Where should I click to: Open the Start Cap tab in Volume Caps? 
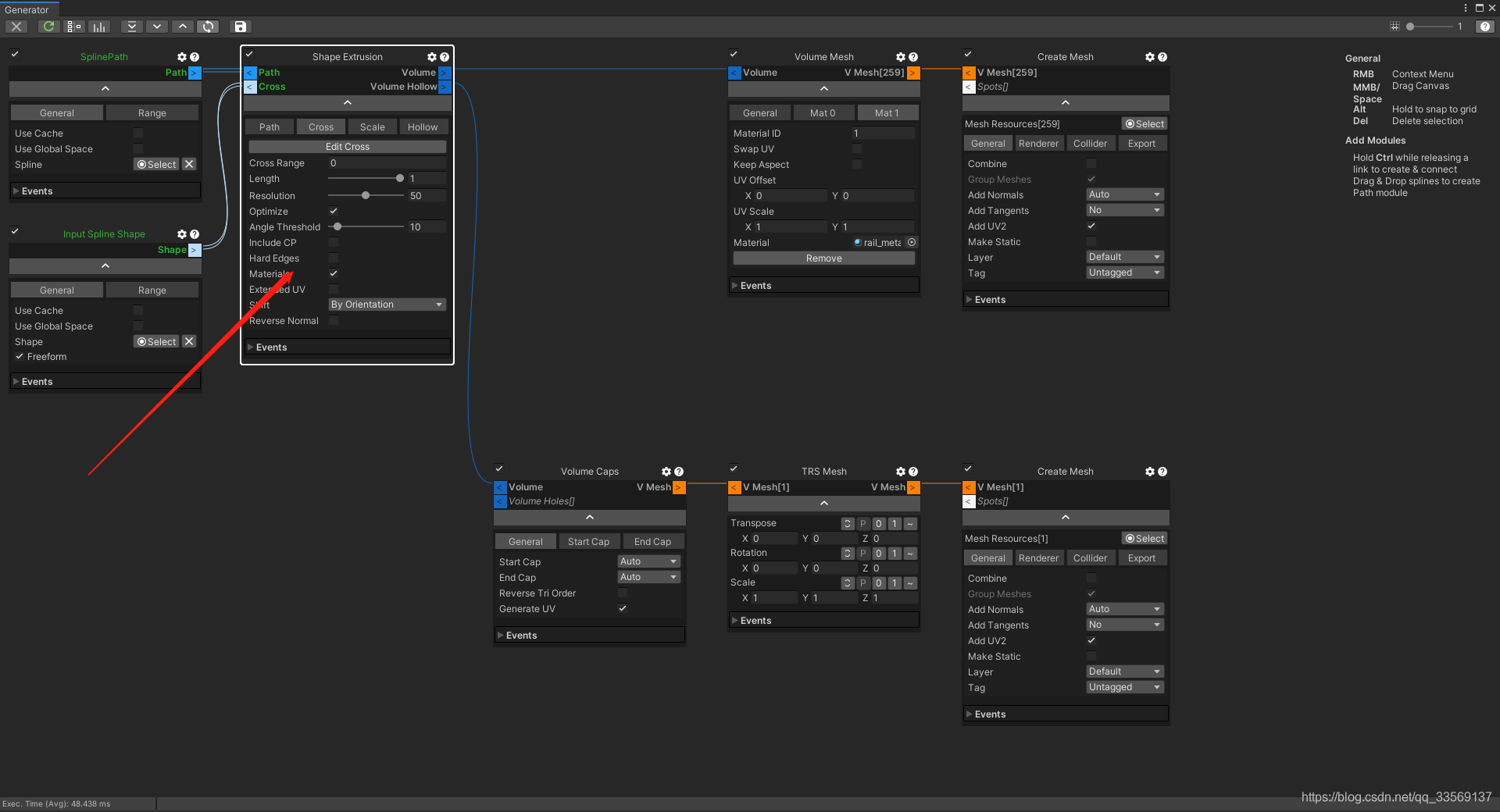pos(588,542)
